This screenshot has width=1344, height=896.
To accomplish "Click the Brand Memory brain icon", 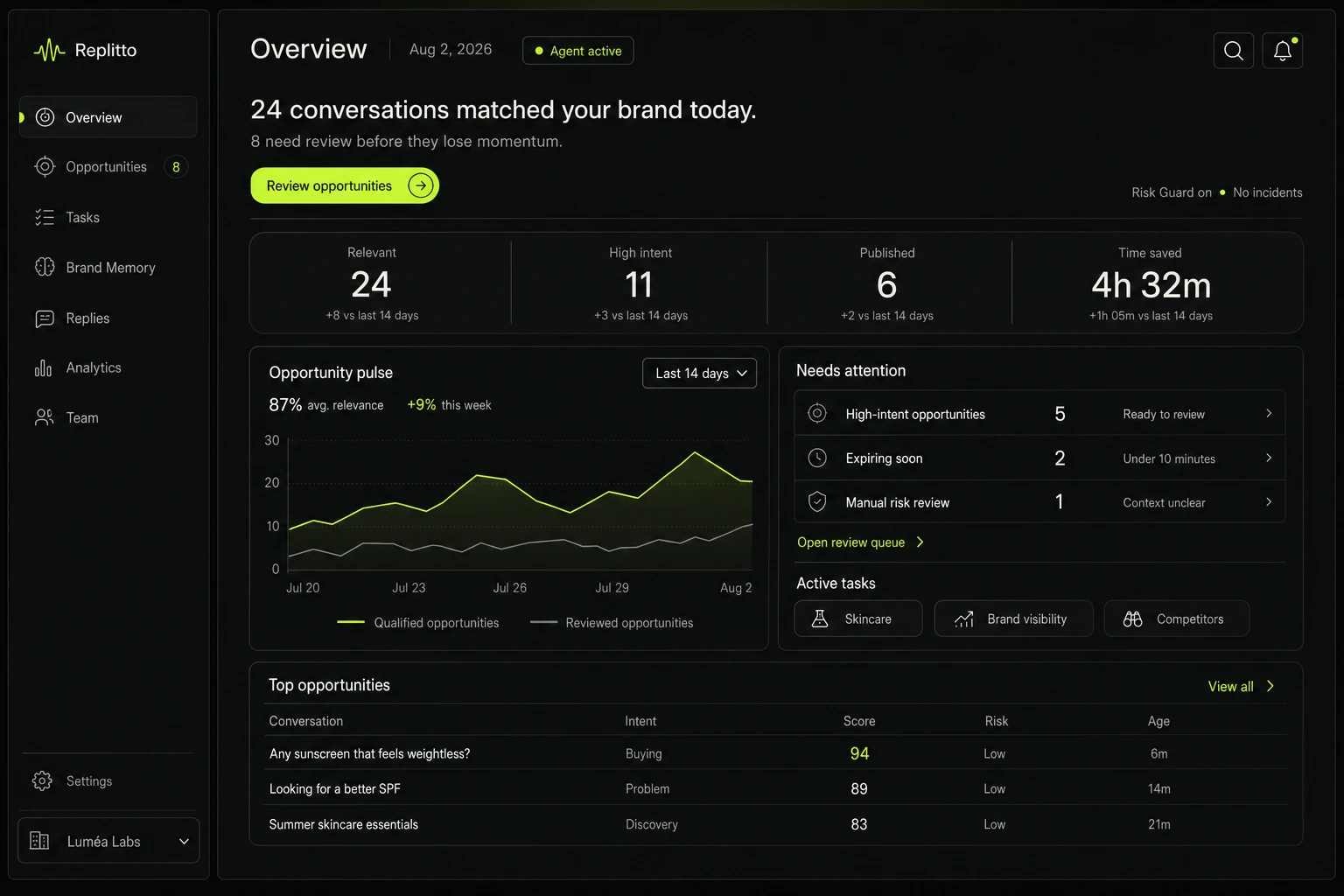I will pos(45,267).
